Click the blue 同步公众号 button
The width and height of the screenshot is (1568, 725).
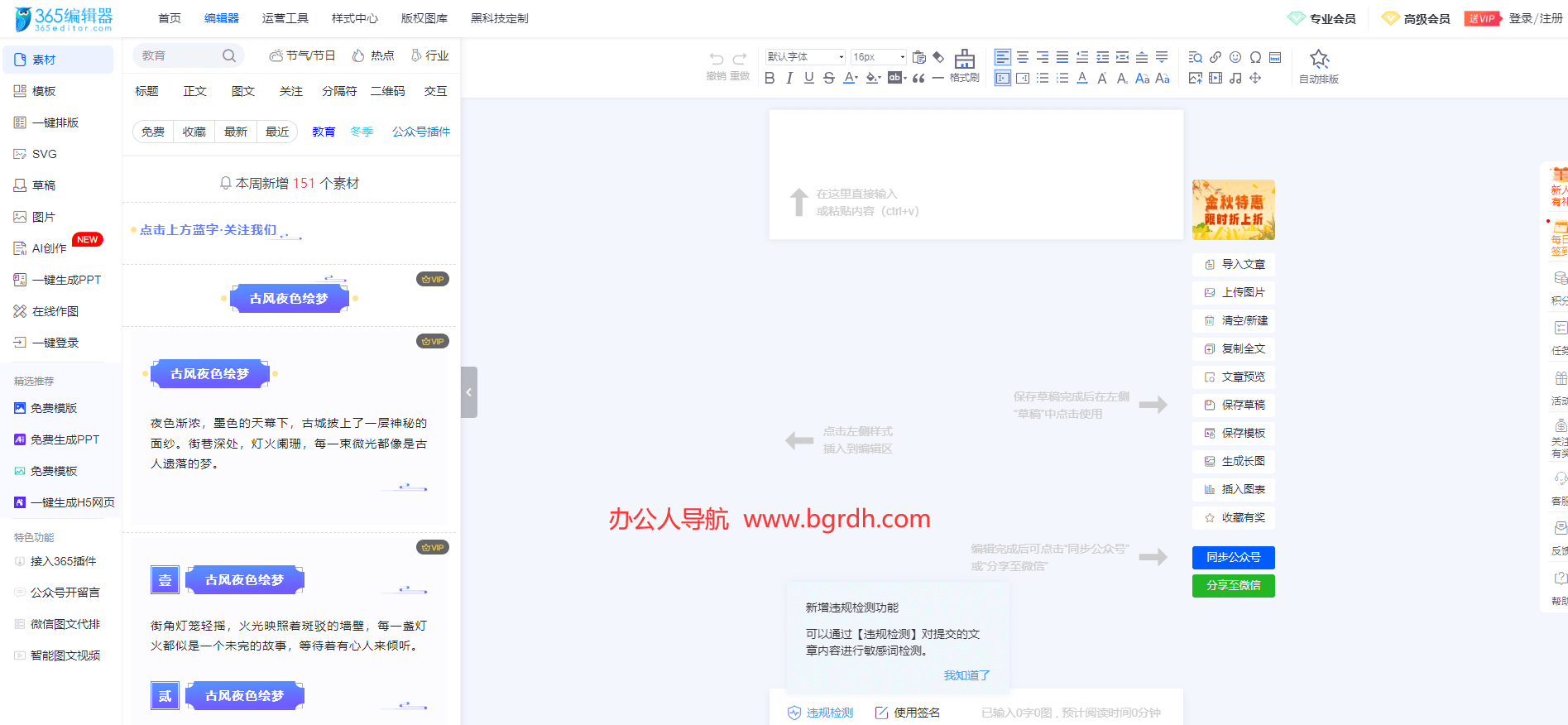coord(1234,557)
